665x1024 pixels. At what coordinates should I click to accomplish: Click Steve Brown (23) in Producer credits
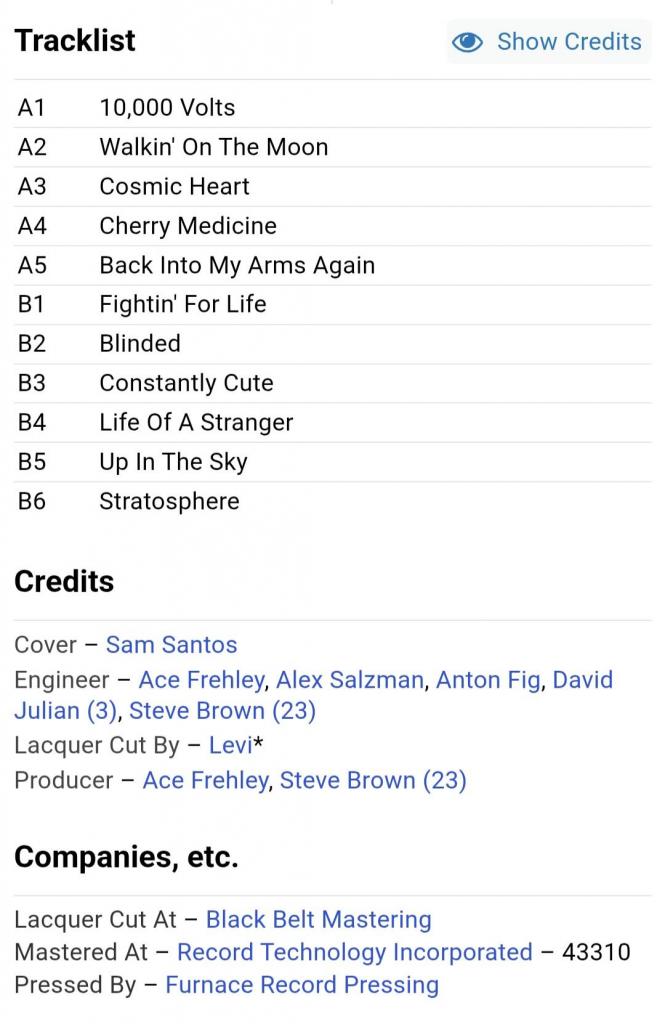[373, 780]
